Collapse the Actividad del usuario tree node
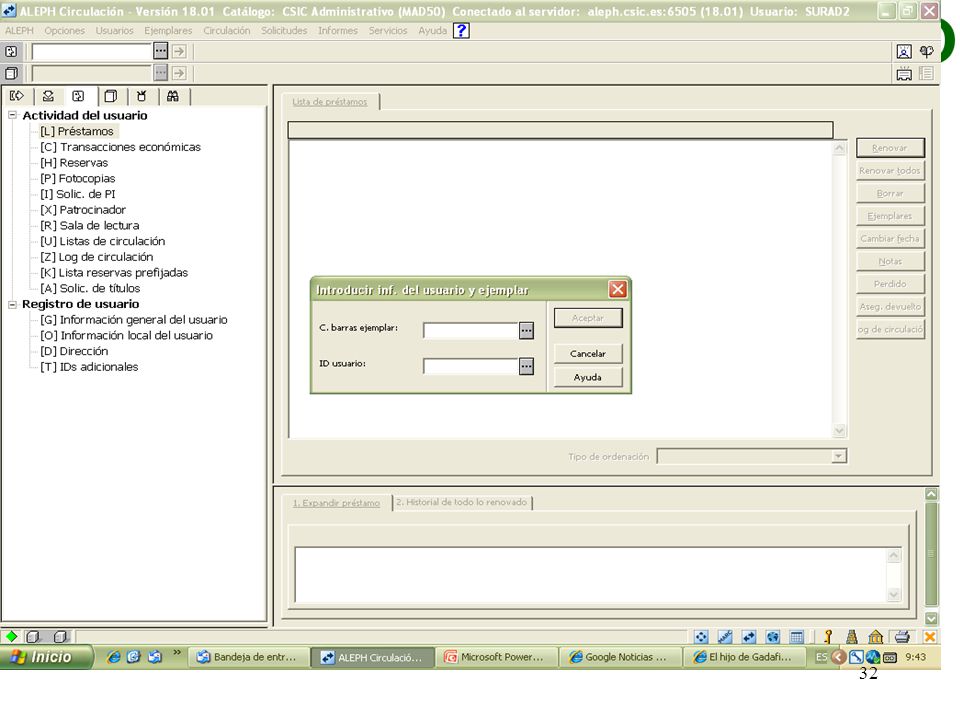This screenshot has height=720, width=960. point(12,115)
